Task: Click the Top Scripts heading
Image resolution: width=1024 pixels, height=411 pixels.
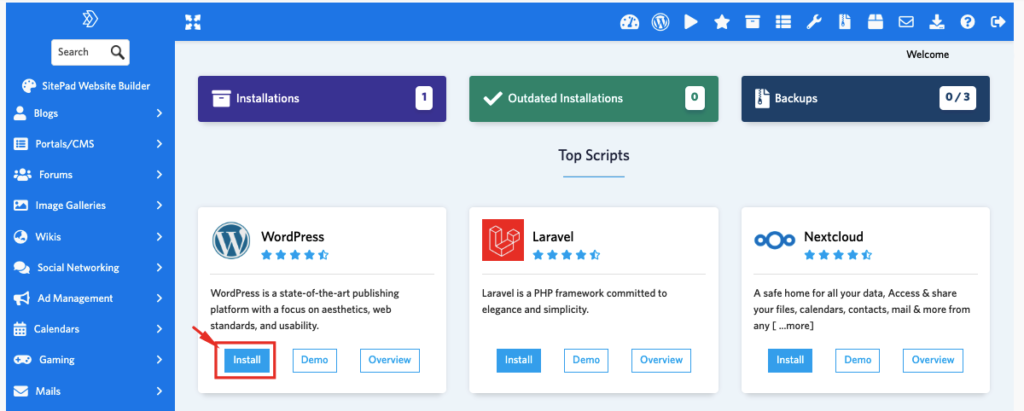Action: [594, 156]
